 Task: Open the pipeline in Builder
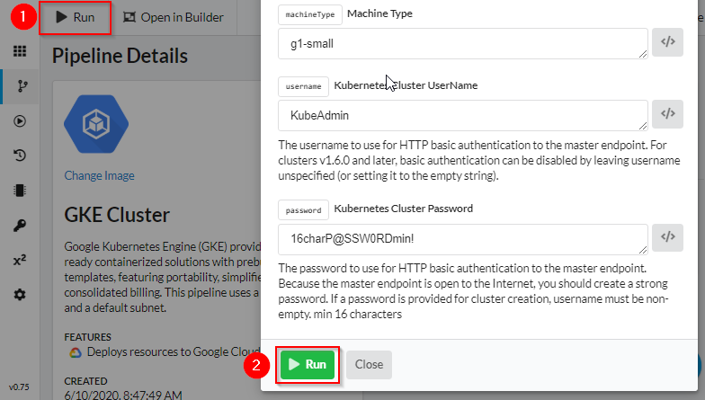173,18
